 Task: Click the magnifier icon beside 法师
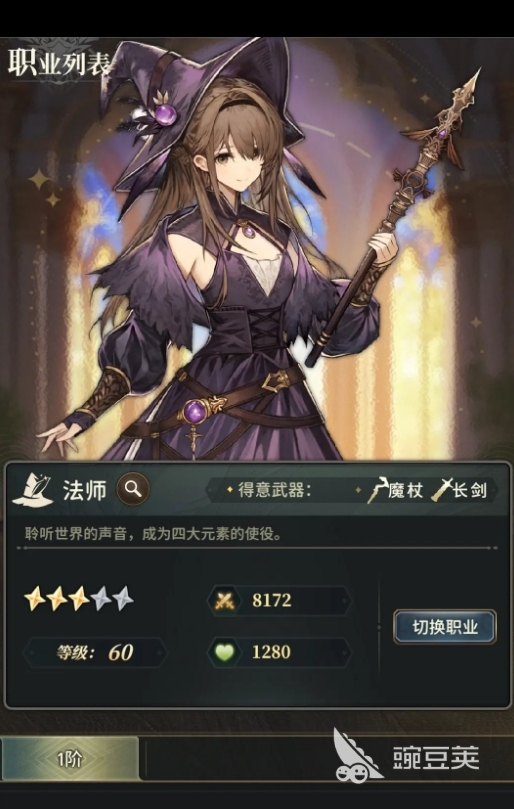coord(133,488)
